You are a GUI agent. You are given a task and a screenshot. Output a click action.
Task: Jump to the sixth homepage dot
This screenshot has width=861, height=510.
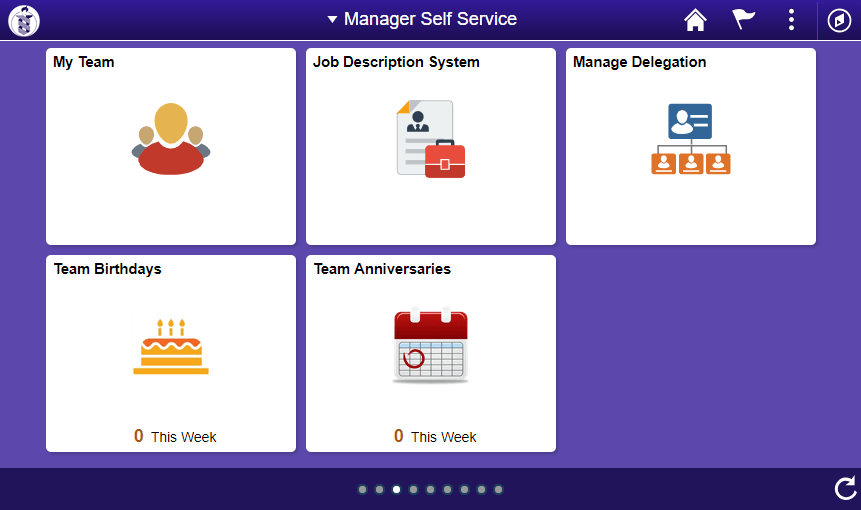448,489
